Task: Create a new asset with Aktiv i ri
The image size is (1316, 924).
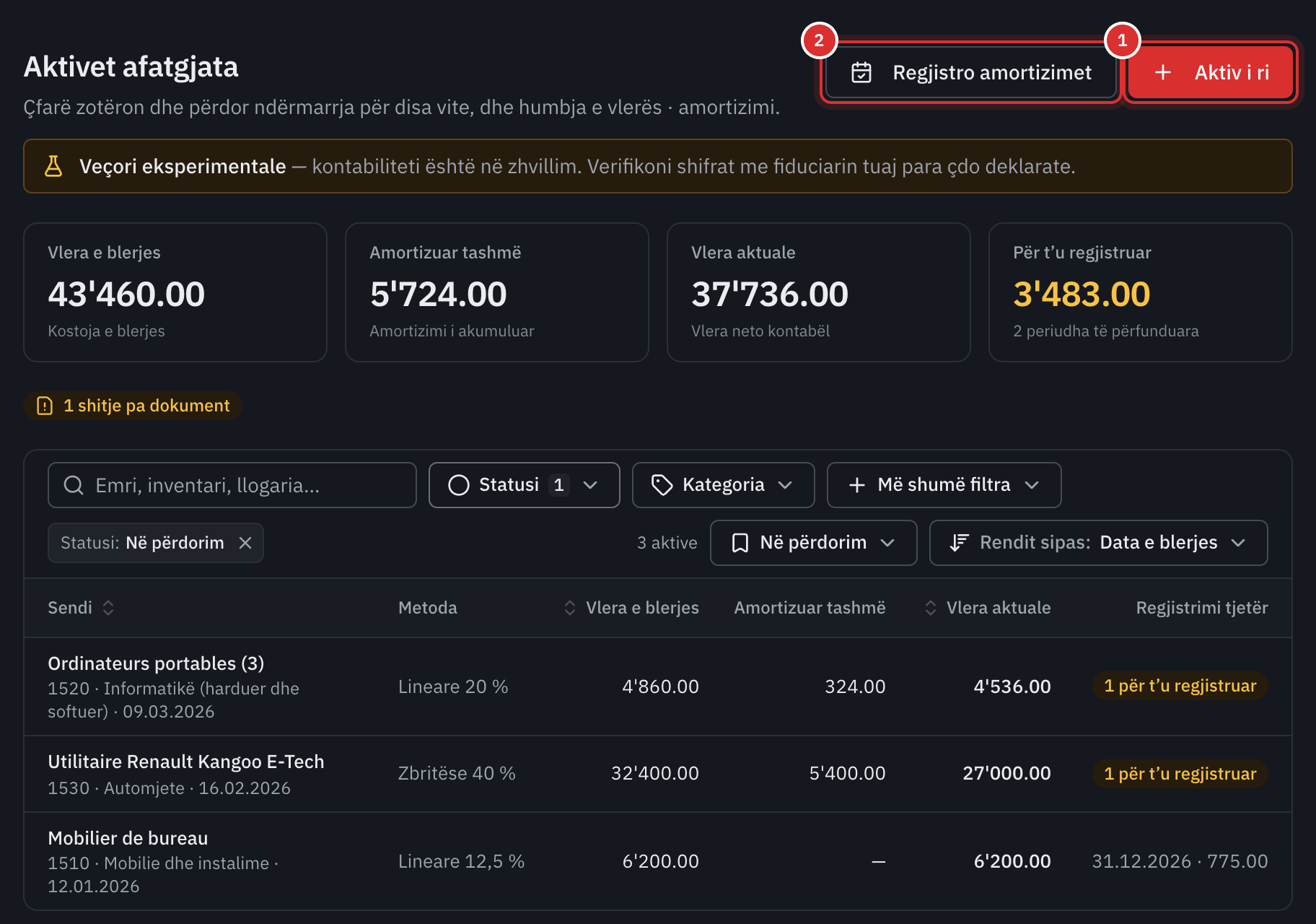Action: click(1211, 72)
